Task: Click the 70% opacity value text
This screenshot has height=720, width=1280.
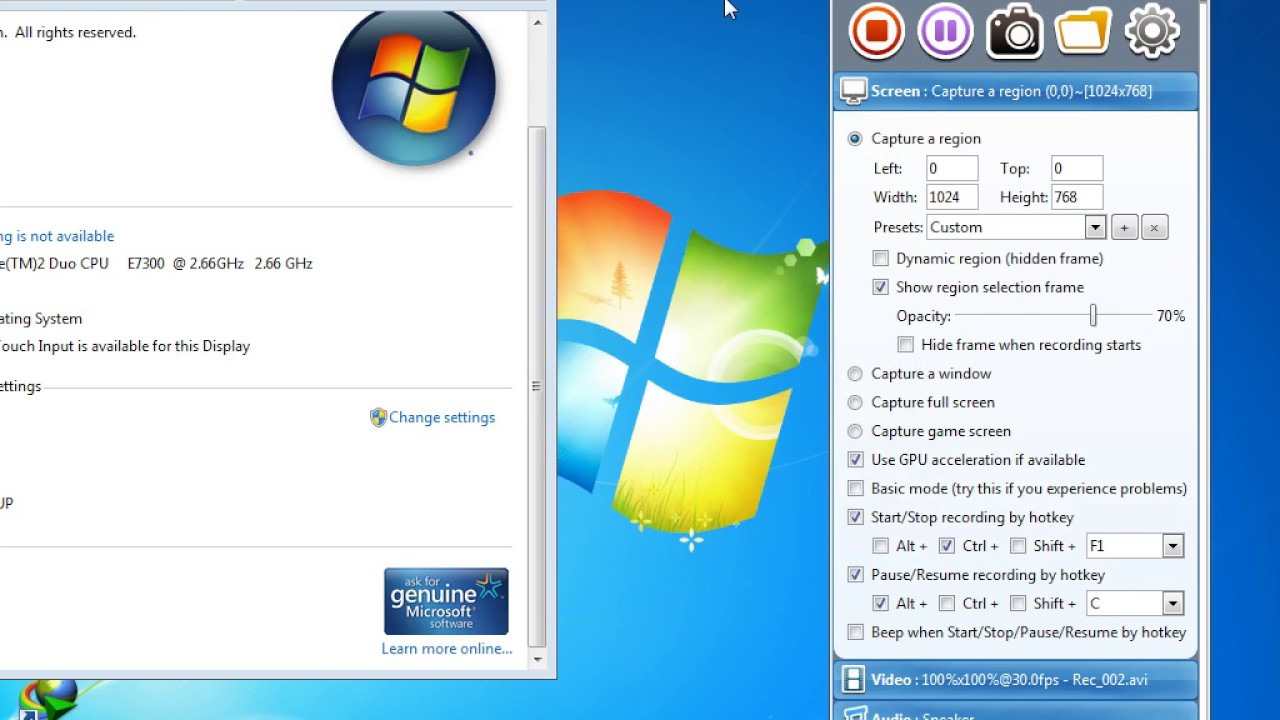Action: [1171, 316]
